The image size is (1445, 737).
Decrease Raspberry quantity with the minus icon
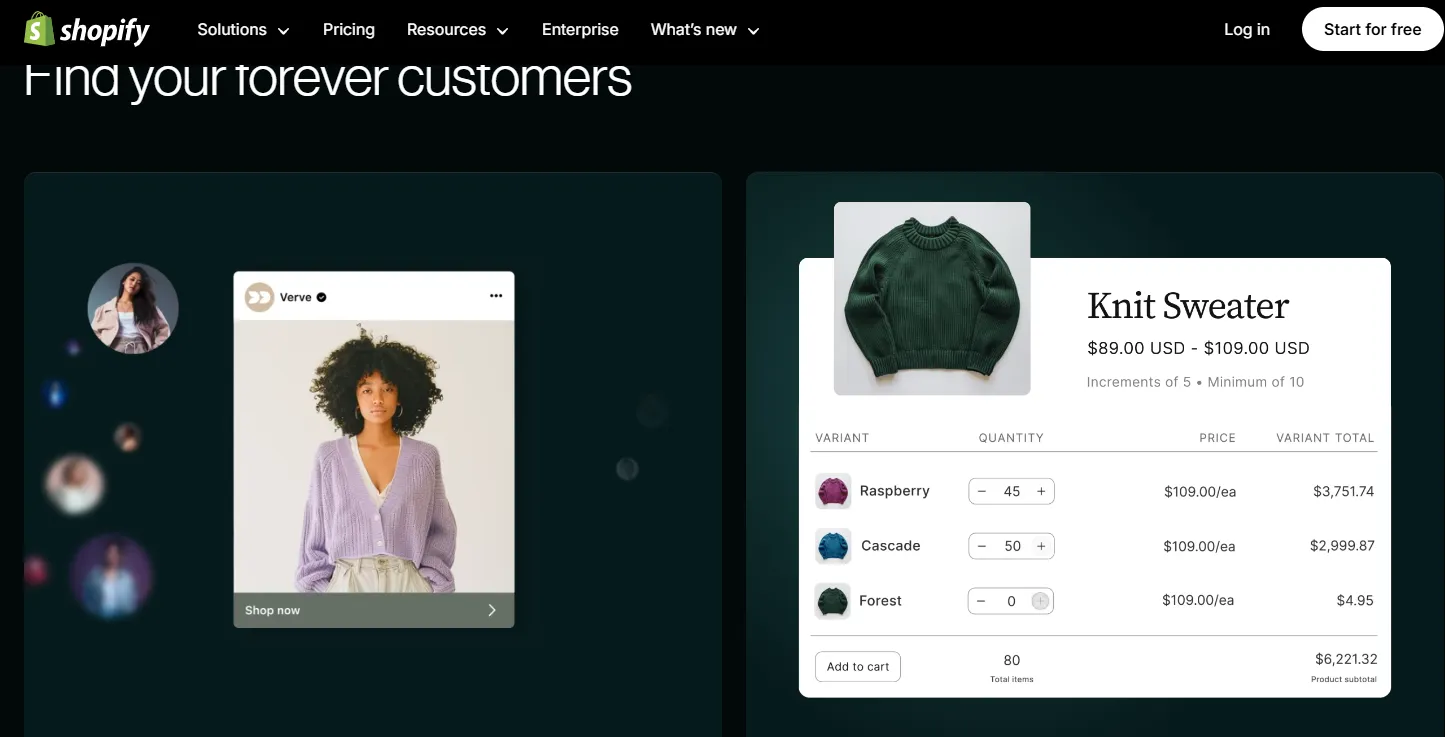click(981, 491)
